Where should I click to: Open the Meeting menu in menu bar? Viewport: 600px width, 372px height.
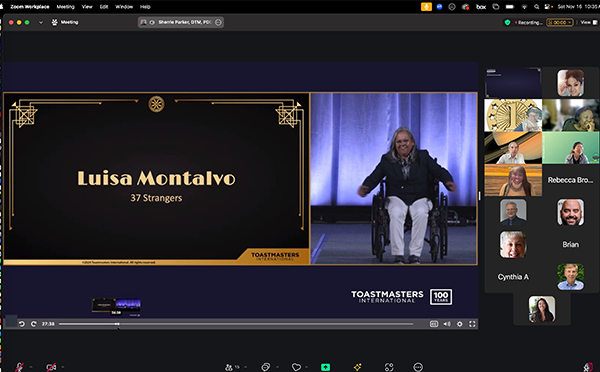[x=65, y=7]
